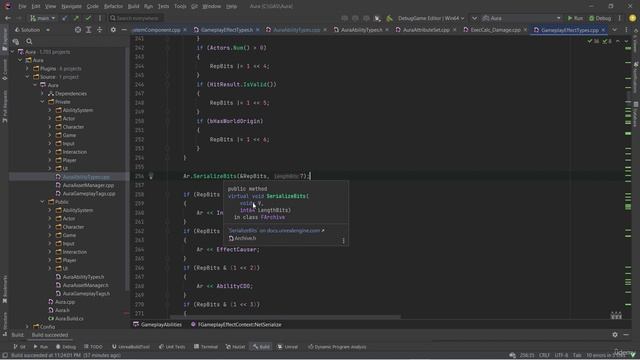Viewport: 640px width, 360px height.
Task: Open the Navigate menu
Action: point(71,6)
